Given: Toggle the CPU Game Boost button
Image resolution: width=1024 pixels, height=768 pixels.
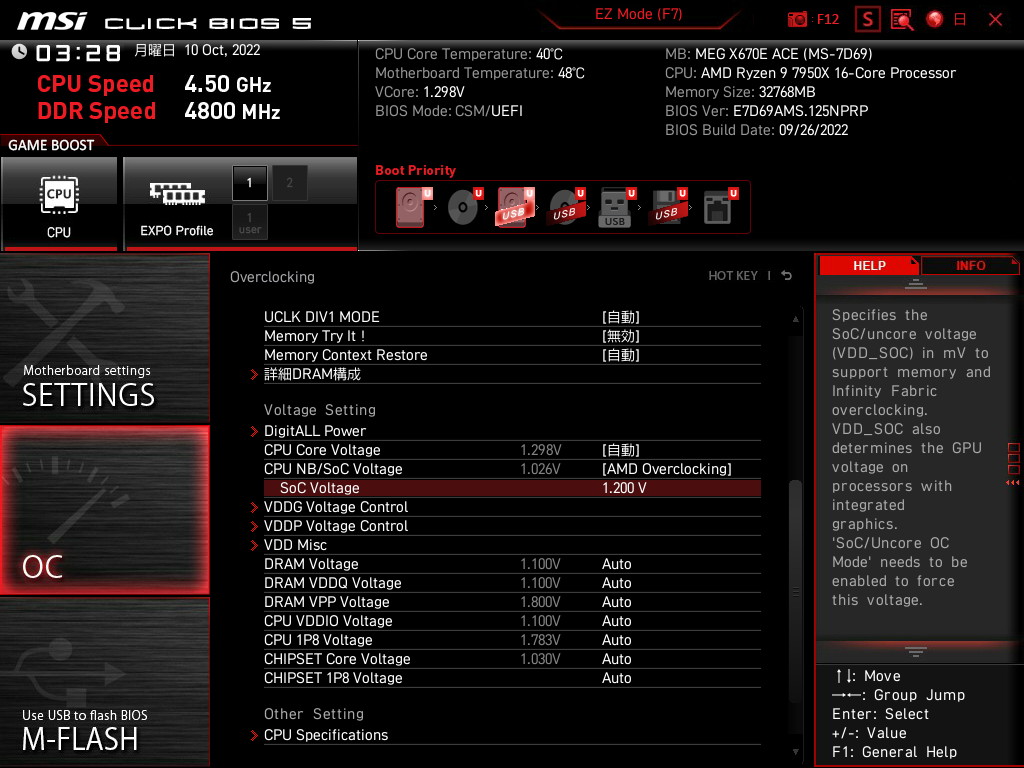Looking at the screenshot, I should [x=59, y=203].
